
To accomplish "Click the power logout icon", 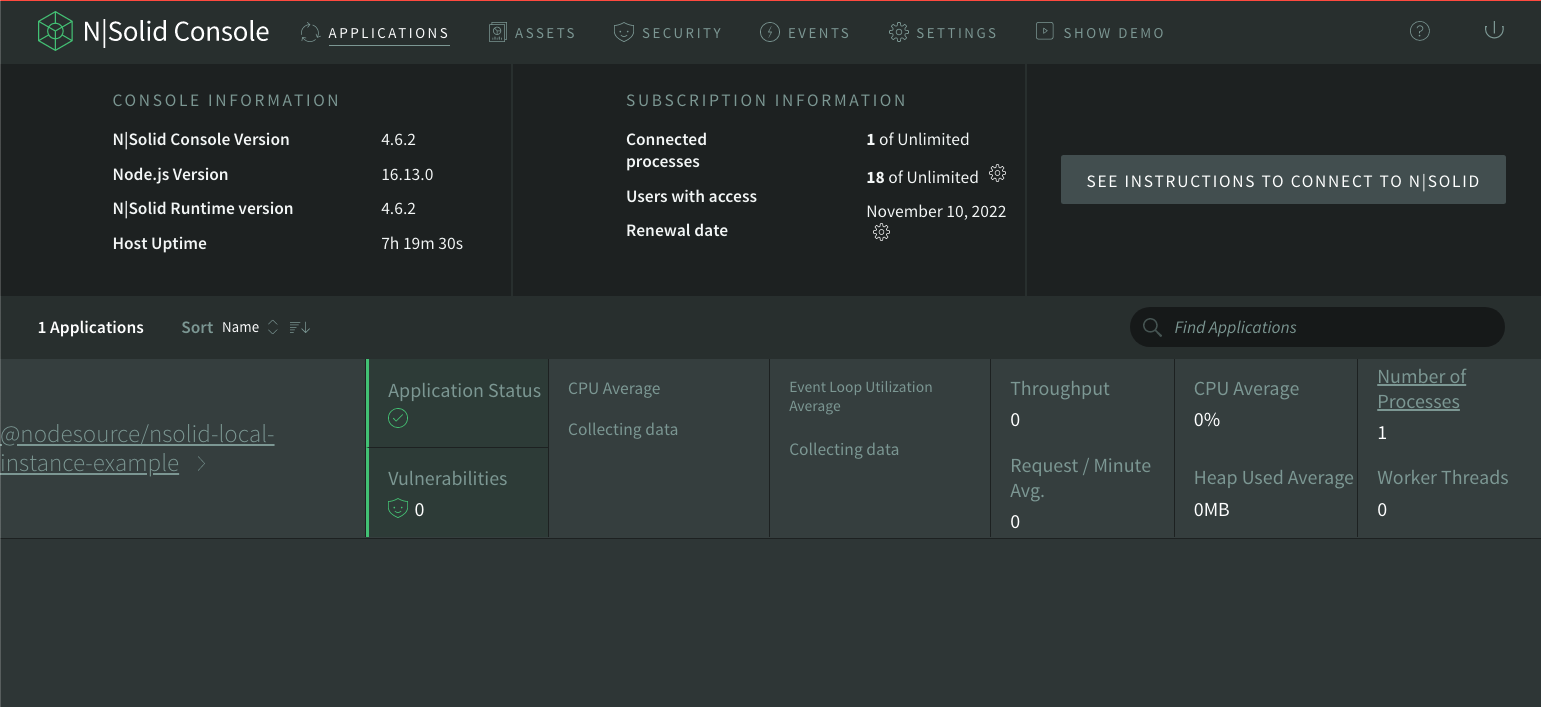I will click(1493, 30).
